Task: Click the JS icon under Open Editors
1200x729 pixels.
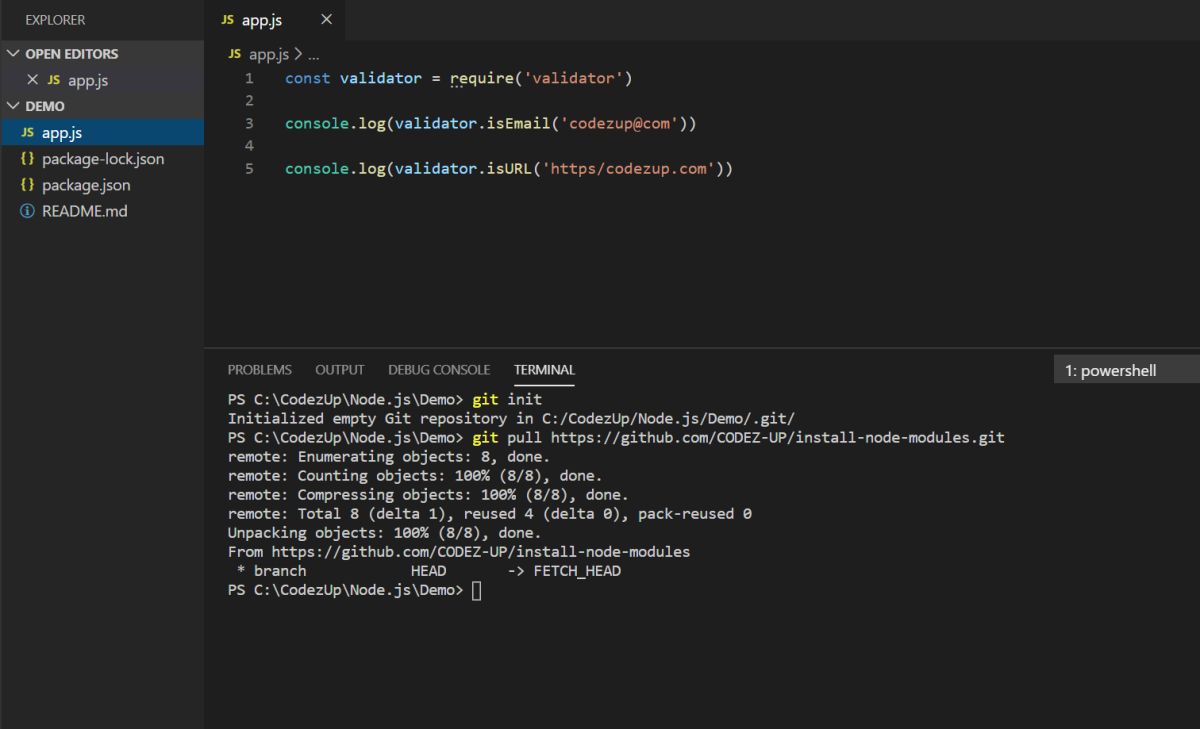Action: point(54,80)
